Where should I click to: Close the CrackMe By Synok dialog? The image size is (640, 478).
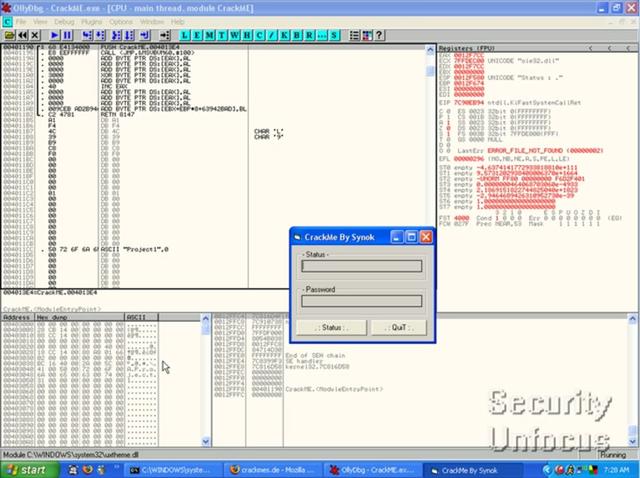426,237
